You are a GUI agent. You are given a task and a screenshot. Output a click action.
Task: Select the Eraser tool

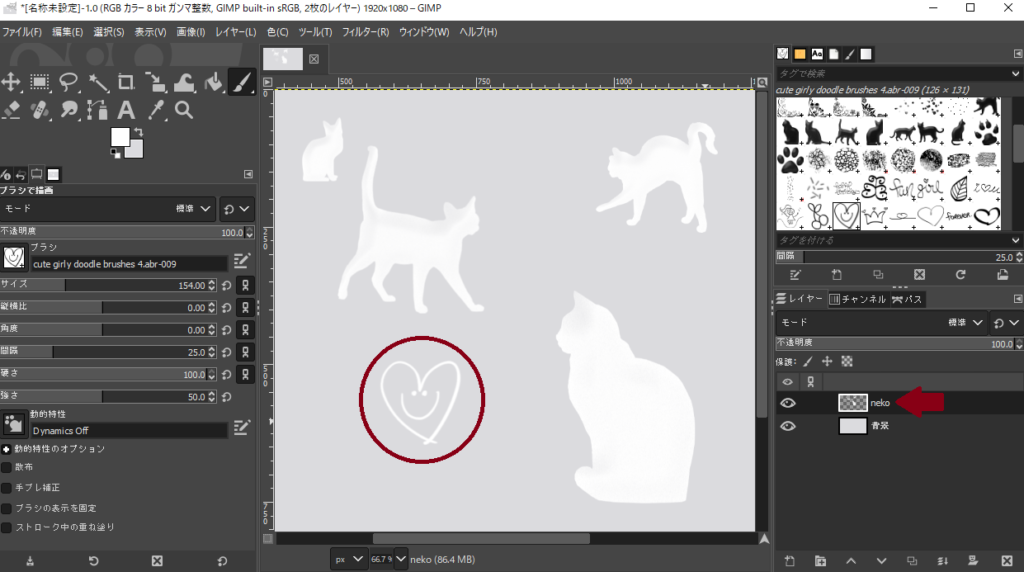(12, 110)
